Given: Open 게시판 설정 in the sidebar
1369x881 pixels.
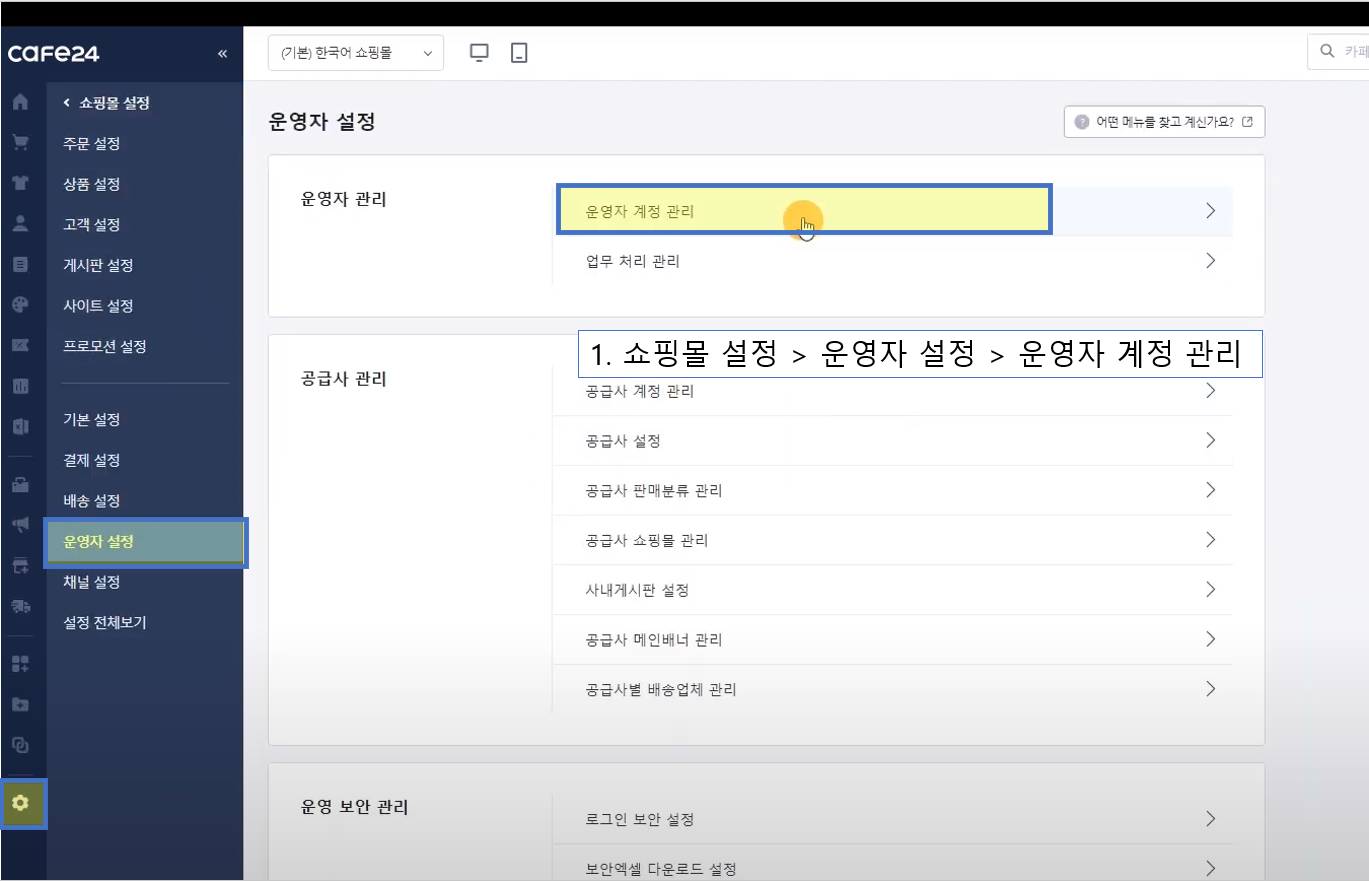Looking at the screenshot, I should 98,265.
